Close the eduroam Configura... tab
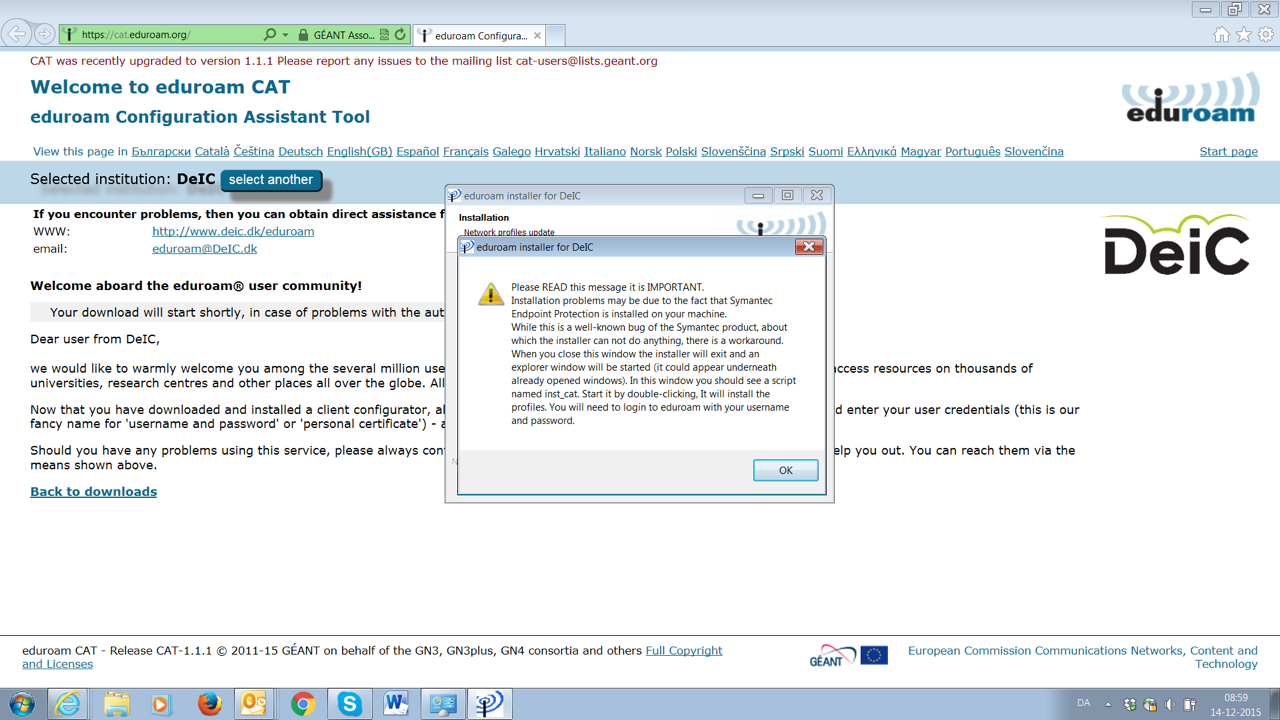Screen dimensions: 1280x720 (537, 35)
